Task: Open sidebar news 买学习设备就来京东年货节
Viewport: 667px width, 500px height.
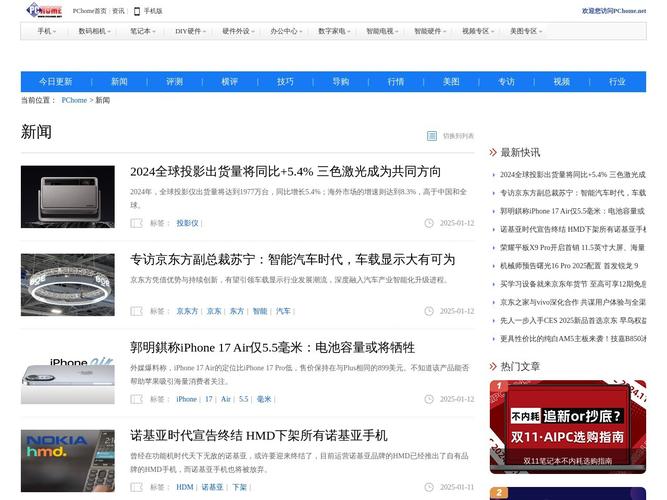Action: pyautogui.click(x=573, y=284)
